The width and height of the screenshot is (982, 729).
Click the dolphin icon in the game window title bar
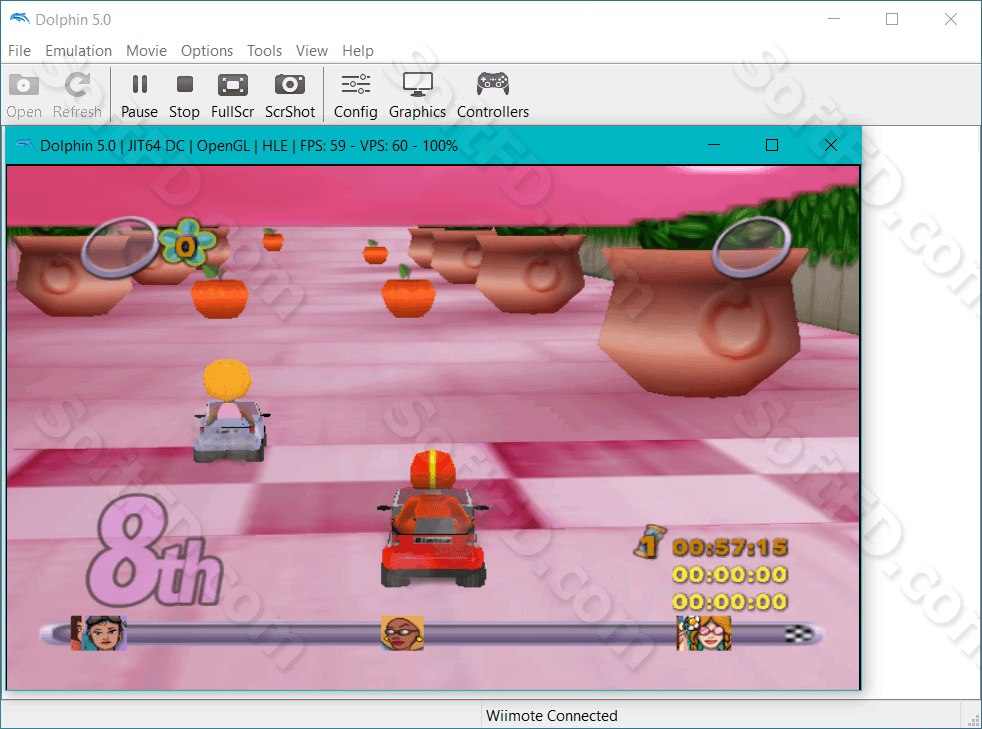24,145
